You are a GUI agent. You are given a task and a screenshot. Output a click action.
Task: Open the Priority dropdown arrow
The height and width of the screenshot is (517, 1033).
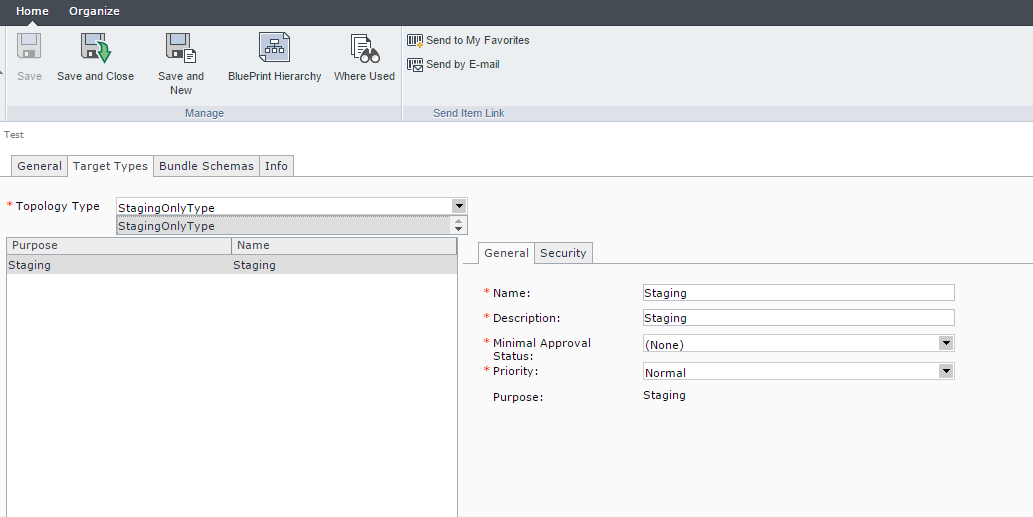click(x=946, y=371)
